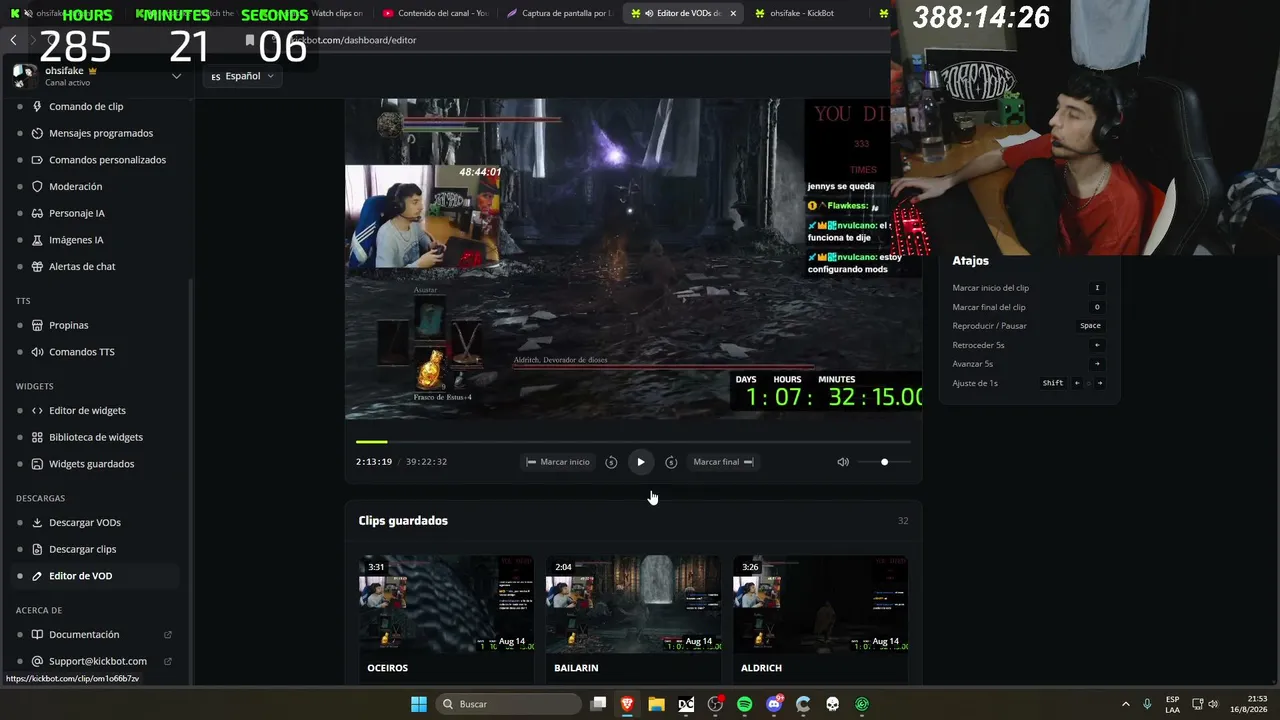This screenshot has width=1280, height=720.
Task: Open Mensajes programados in the sidebar
Action: [101, 133]
